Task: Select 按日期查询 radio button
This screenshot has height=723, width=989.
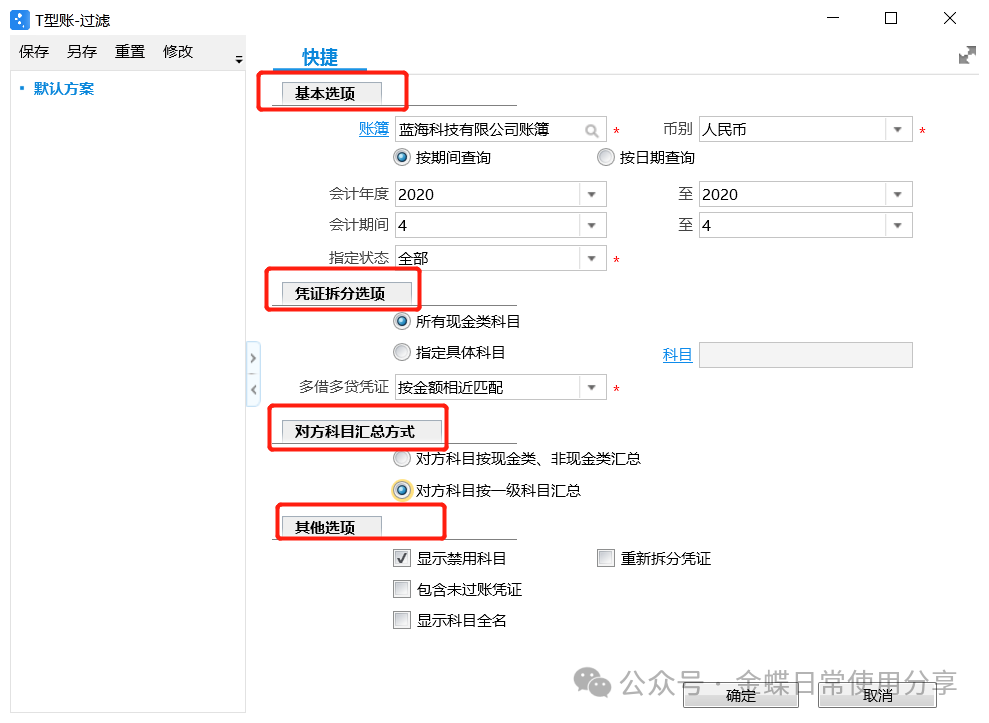Action: click(x=605, y=157)
